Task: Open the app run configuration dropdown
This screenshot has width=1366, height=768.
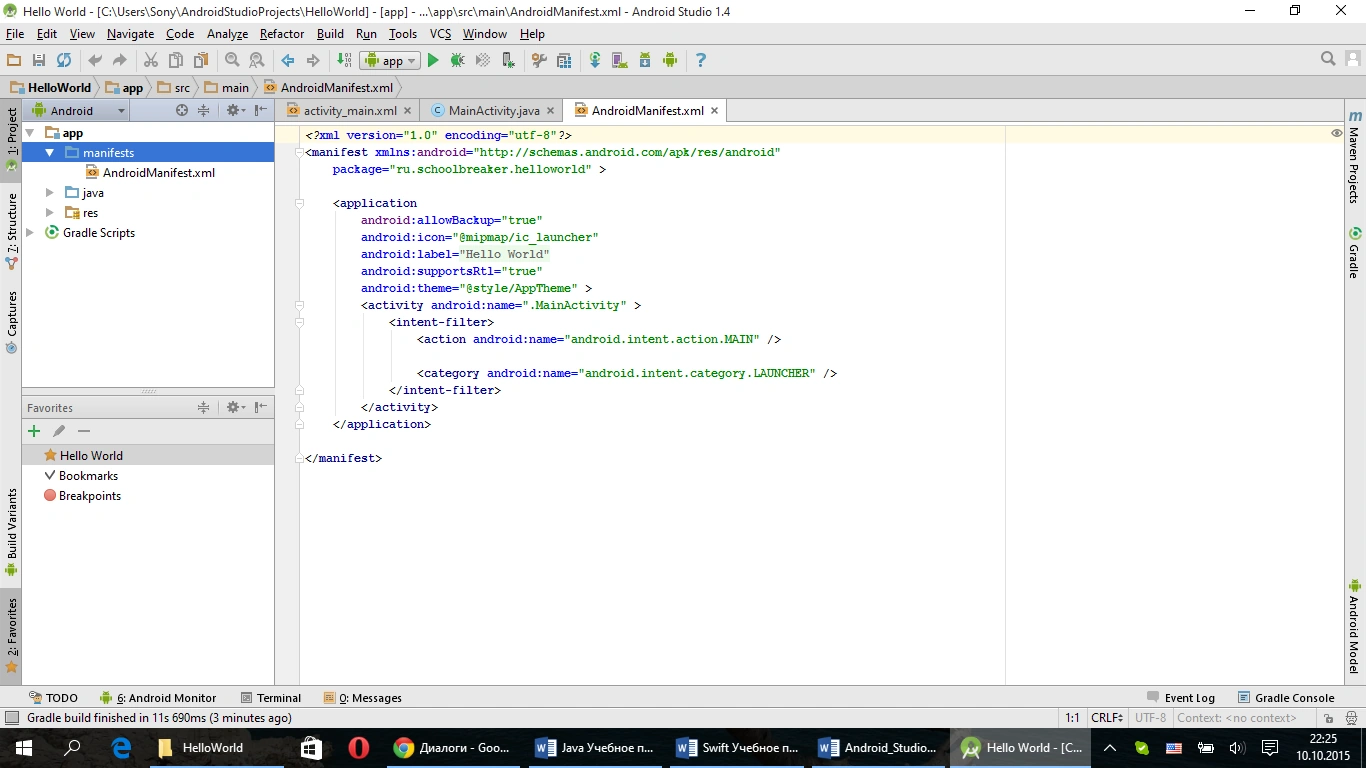Action: pyautogui.click(x=391, y=61)
